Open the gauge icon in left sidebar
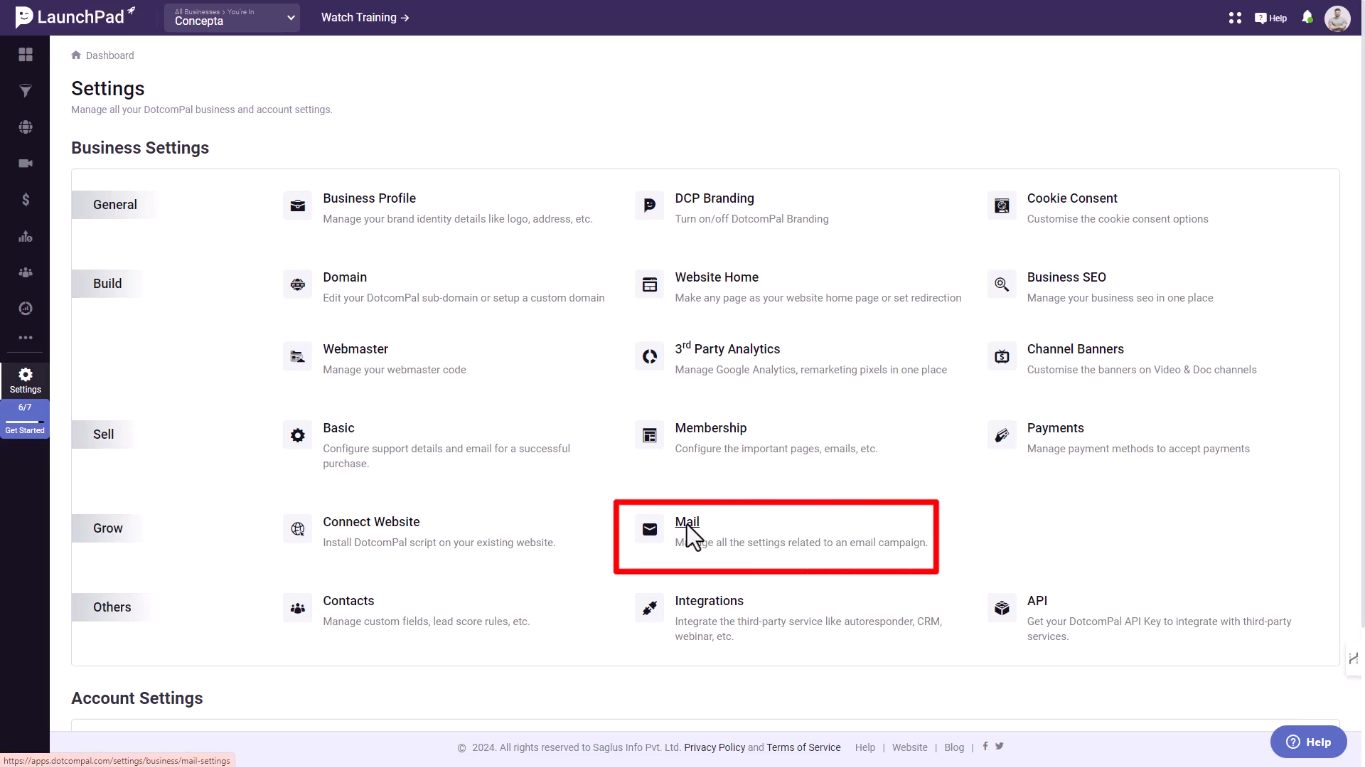Image resolution: width=1365 pixels, height=767 pixels. 25,309
